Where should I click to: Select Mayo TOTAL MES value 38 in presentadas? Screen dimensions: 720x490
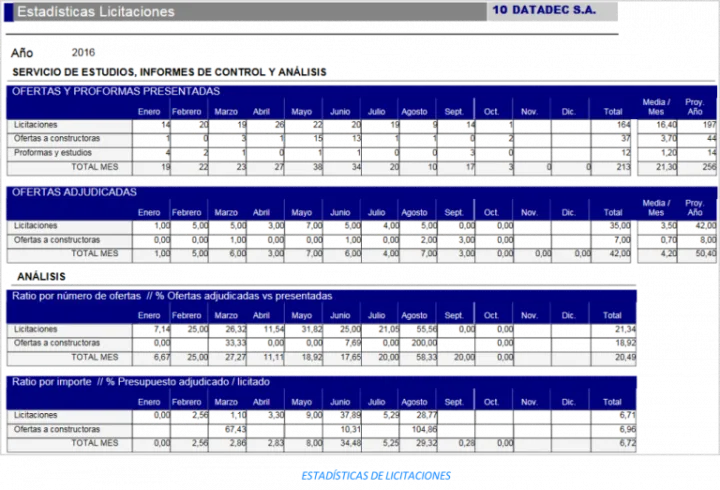318,167
